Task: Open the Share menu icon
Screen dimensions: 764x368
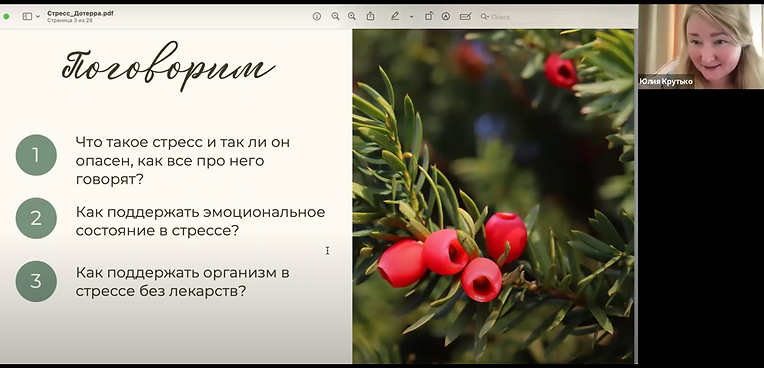Action: click(x=370, y=16)
